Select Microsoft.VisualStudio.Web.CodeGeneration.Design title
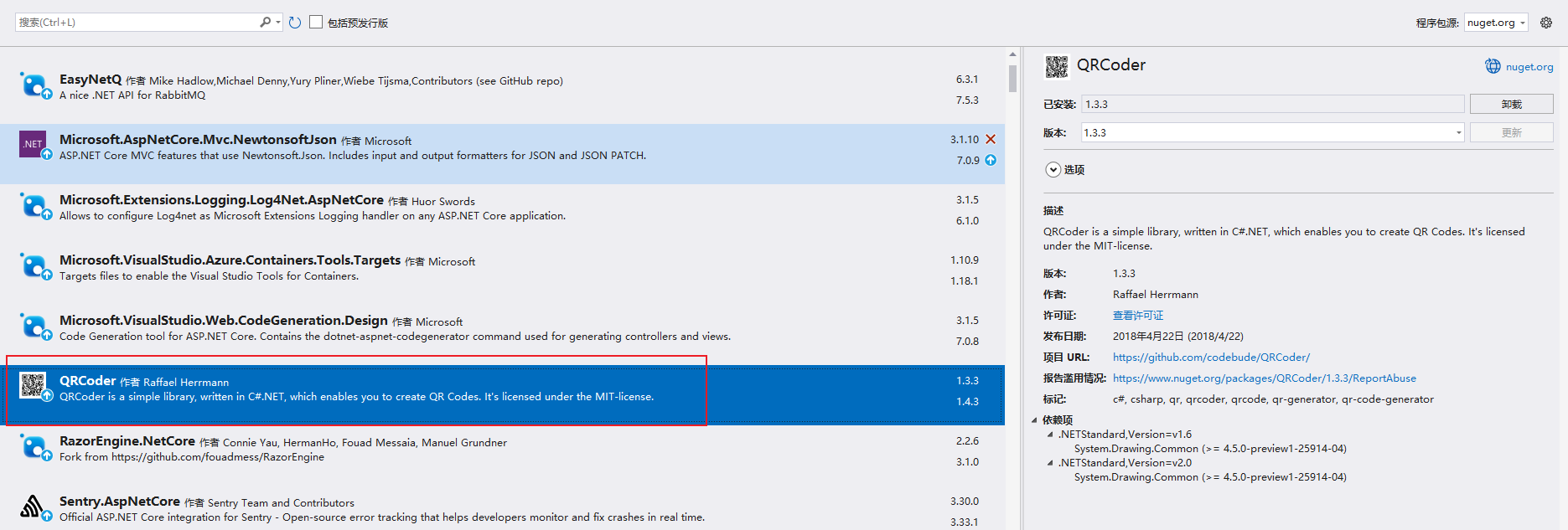The height and width of the screenshot is (530, 1568). pos(224,321)
